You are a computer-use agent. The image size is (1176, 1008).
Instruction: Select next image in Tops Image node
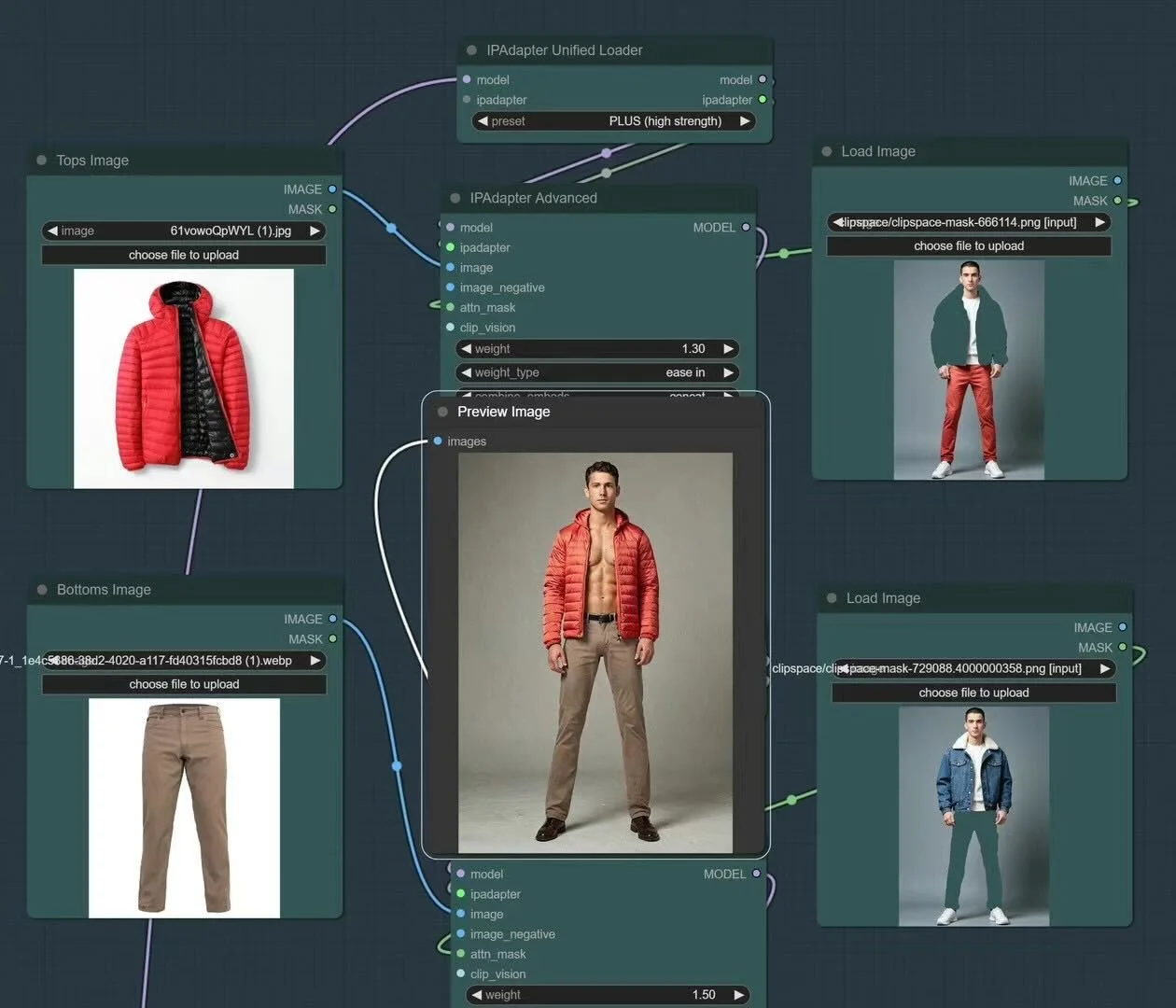click(x=315, y=231)
